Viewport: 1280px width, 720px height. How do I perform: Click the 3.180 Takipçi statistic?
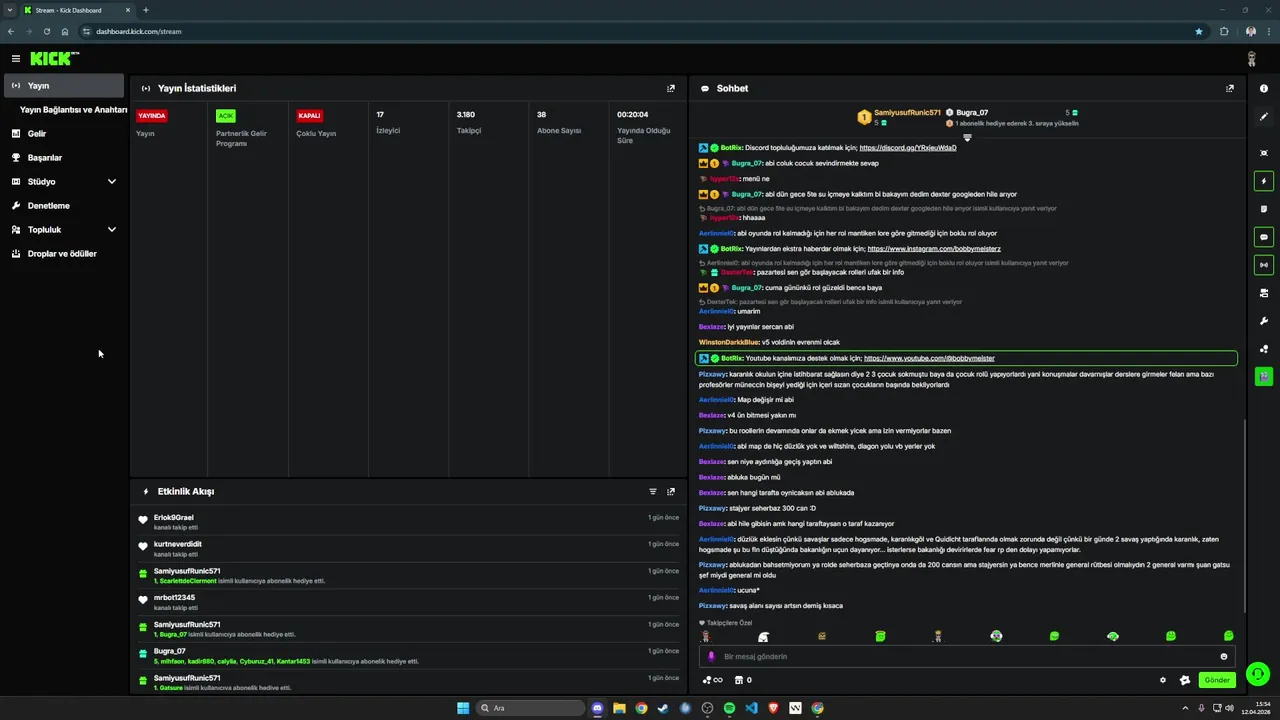[468, 122]
